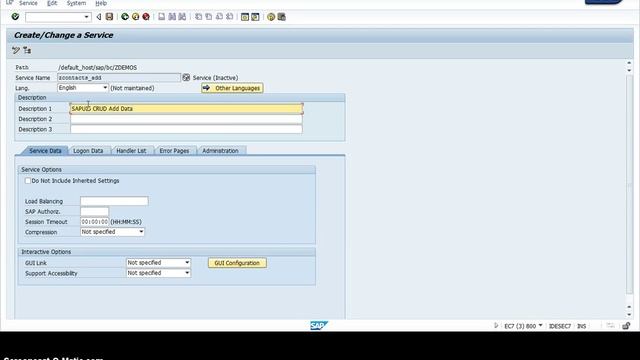This screenshot has height=360, width=640.
Task: Click the Service Name input field
Action: click(119, 78)
